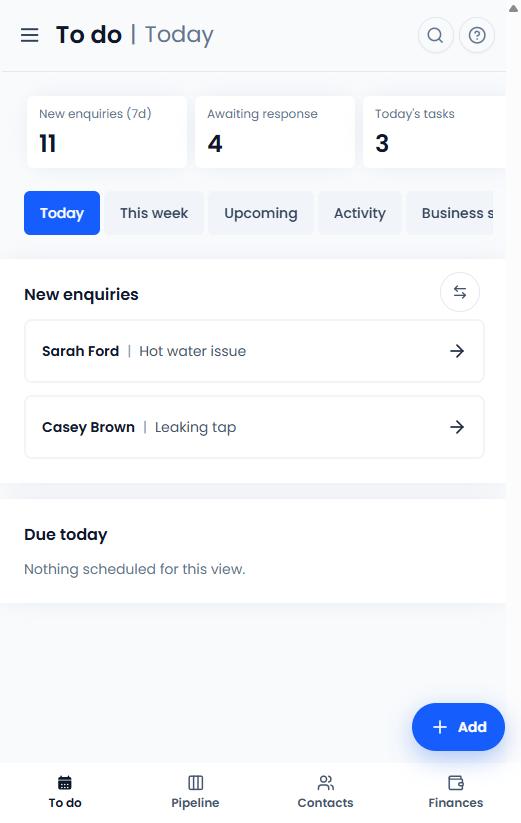
Task: Click the arrow on Casey Brown's enquiry
Action: click(x=457, y=427)
